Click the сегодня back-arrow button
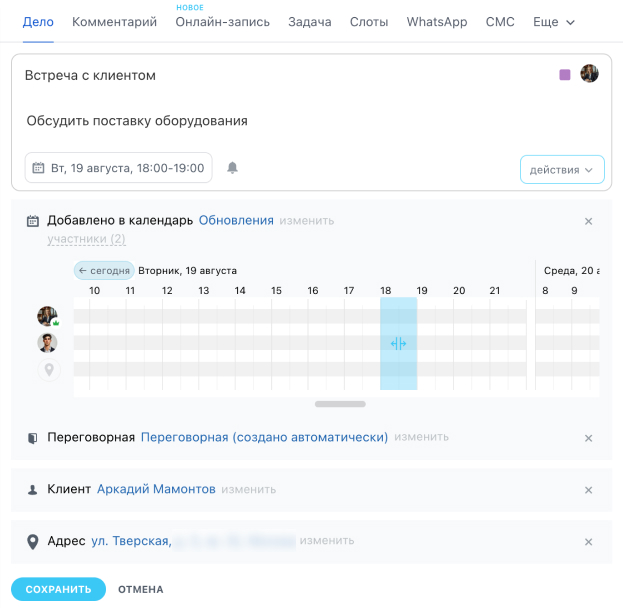Image resolution: width=623 pixels, height=616 pixels. pos(104,271)
